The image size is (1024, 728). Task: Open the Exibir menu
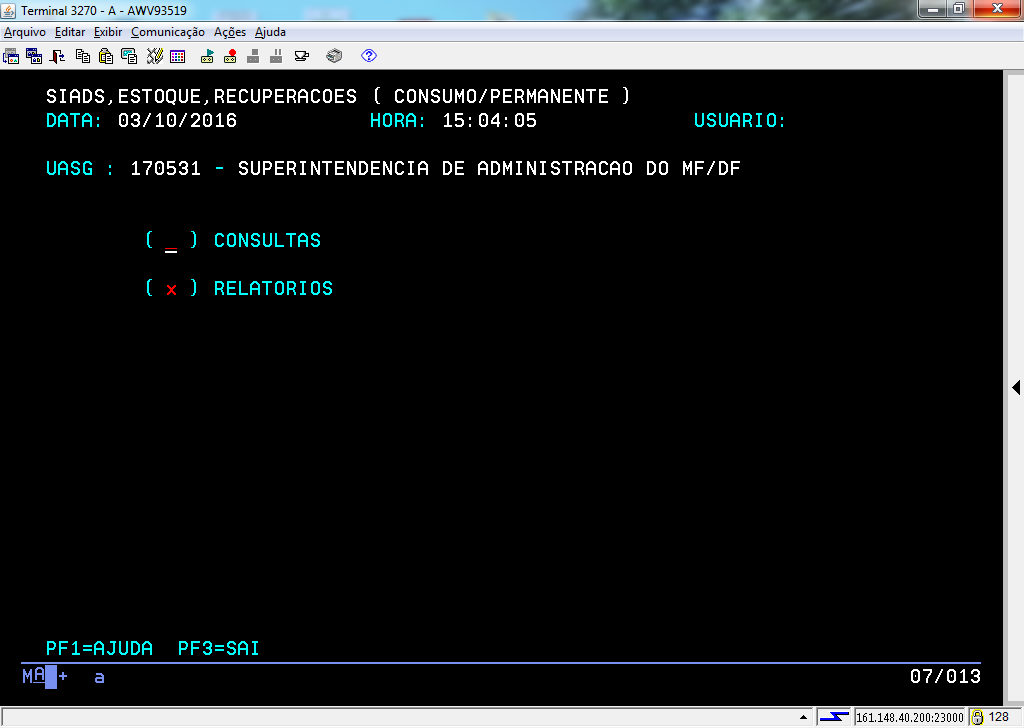click(x=108, y=32)
